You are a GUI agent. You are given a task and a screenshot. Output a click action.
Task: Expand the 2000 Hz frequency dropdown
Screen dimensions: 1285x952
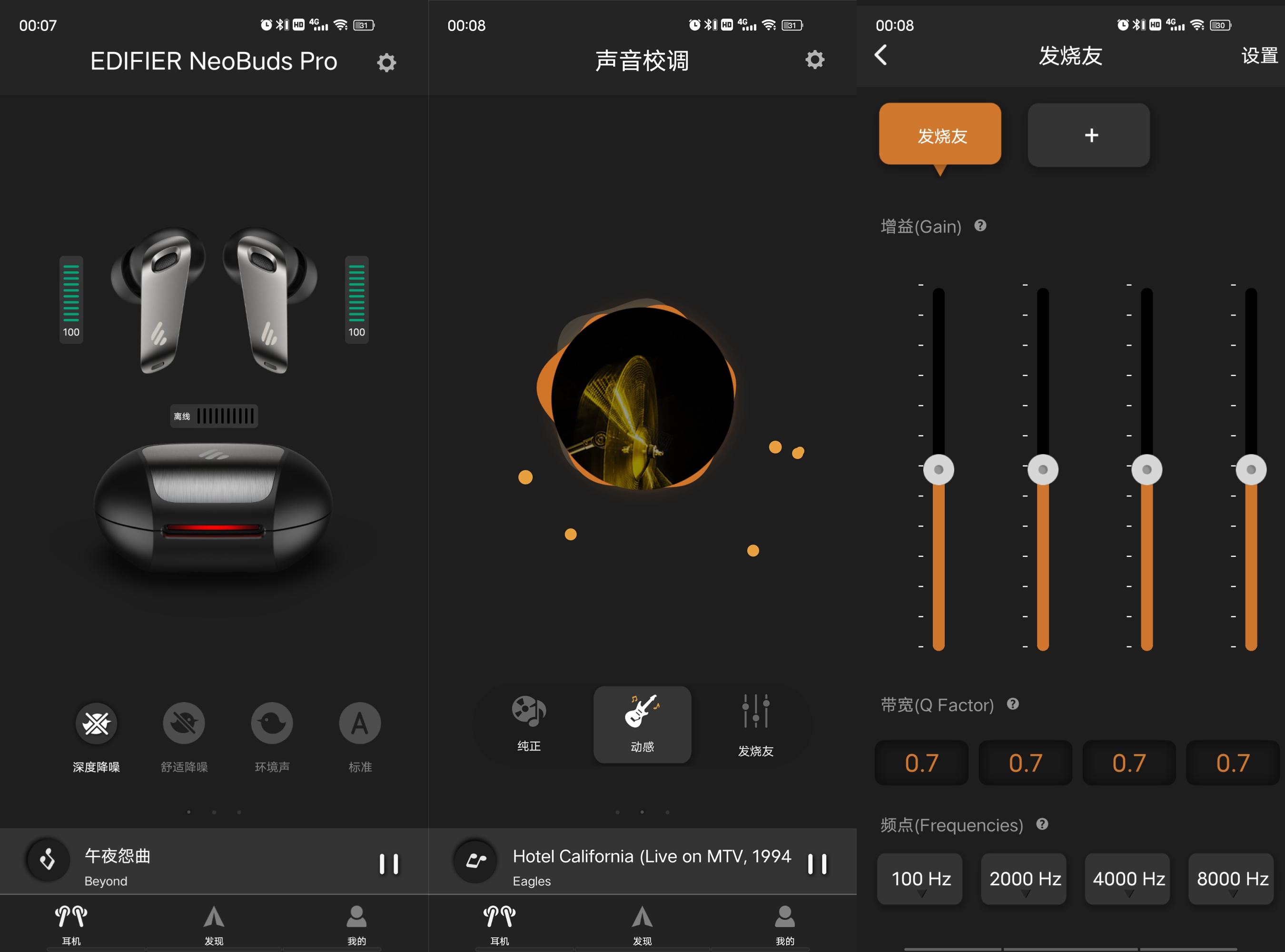1024,879
